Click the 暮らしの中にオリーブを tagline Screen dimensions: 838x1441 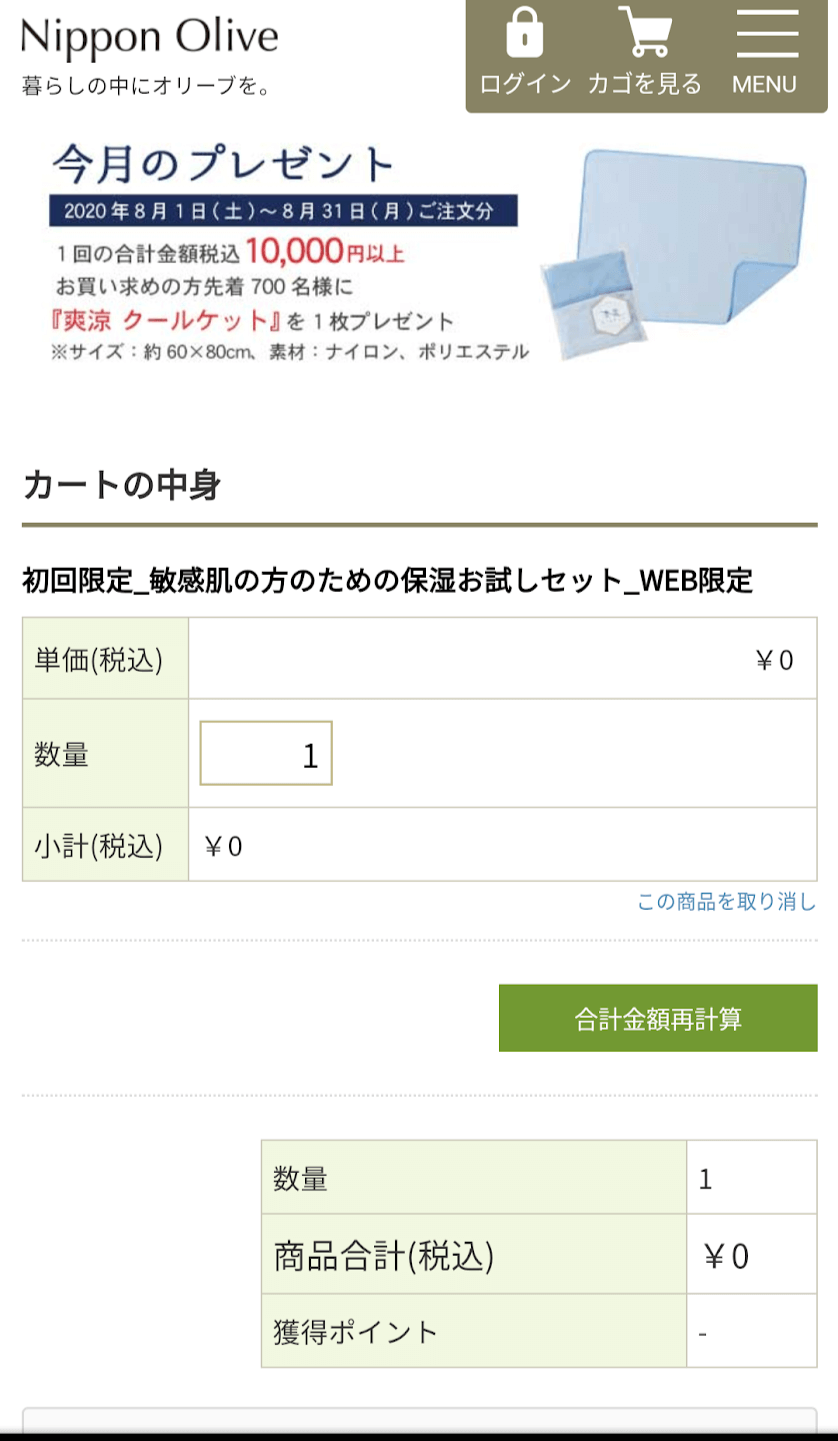[146, 86]
